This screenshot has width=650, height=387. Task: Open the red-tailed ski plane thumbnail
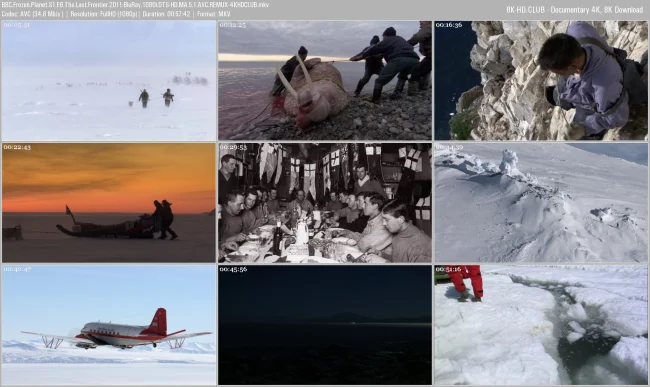coord(109,325)
